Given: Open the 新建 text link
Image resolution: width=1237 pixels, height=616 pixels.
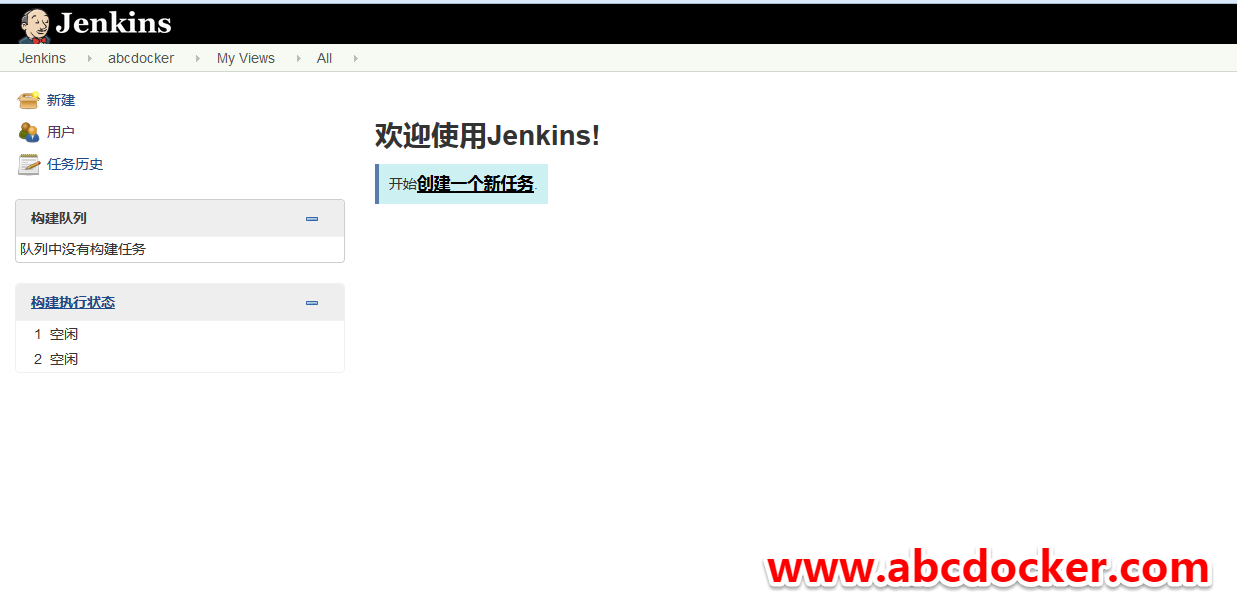Looking at the screenshot, I should [61, 100].
